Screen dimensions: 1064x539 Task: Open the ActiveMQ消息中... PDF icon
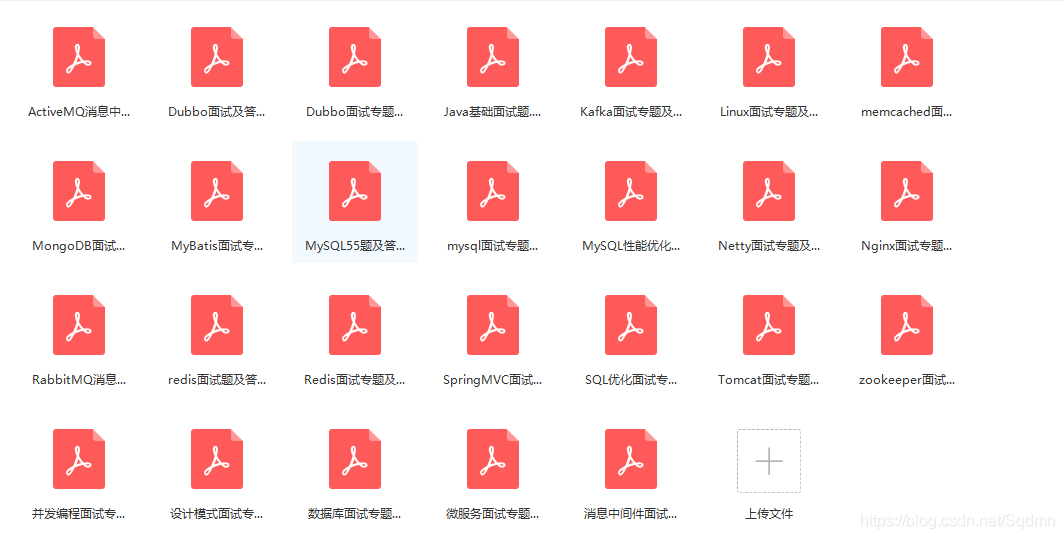pyautogui.click(x=79, y=57)
